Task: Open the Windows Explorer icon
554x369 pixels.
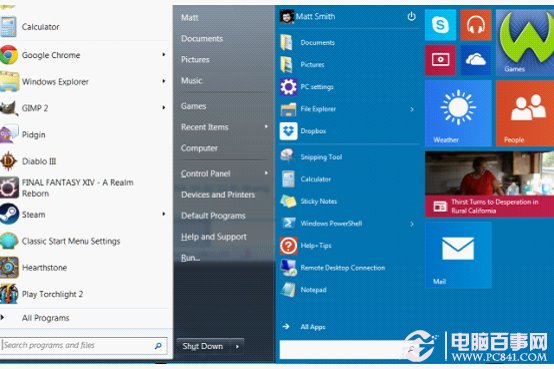Action: [9, 81]
